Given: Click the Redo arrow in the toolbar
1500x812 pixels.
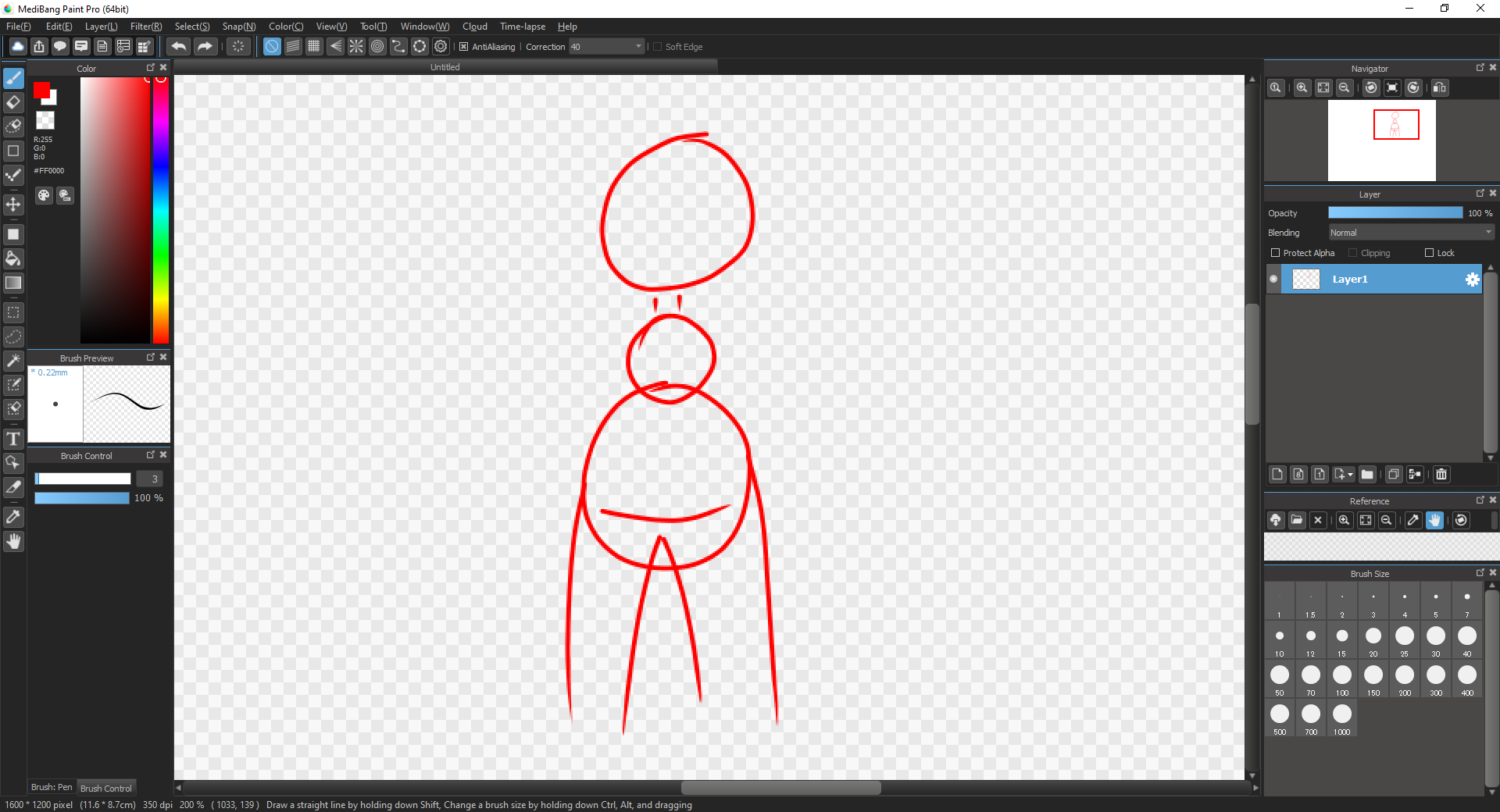Looking at the screenshot, I should tap(205, 47).
